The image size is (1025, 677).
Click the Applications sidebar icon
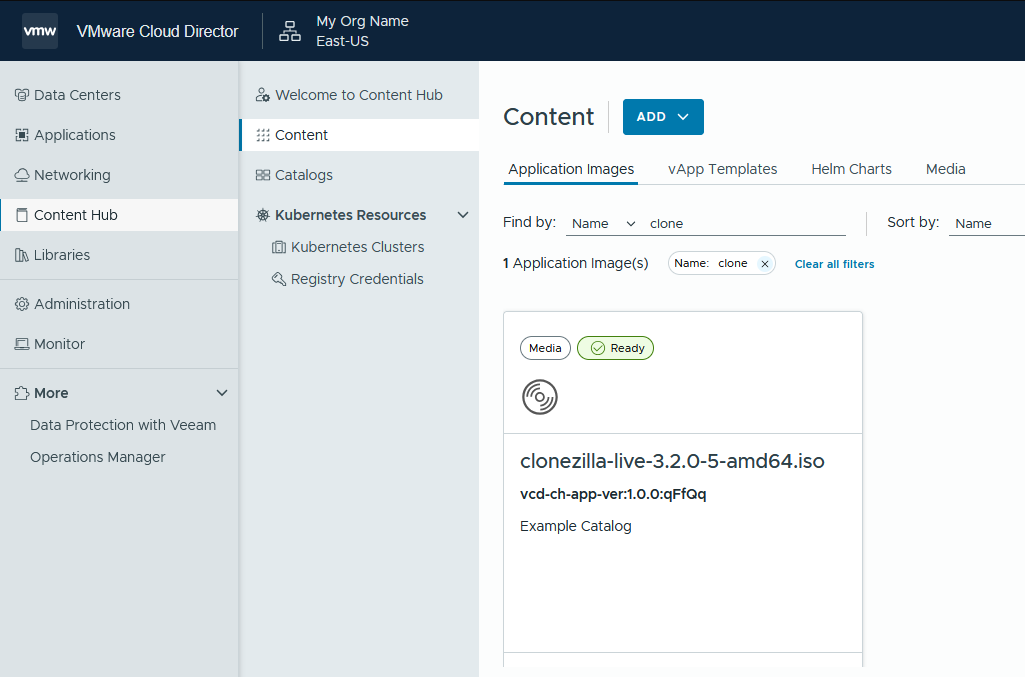point(22,135)
